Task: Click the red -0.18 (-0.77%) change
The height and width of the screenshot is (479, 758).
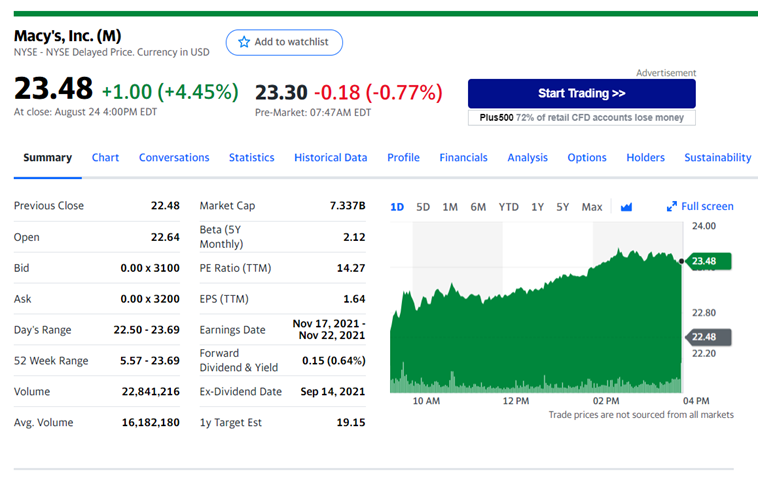Action: click(378, 92)
